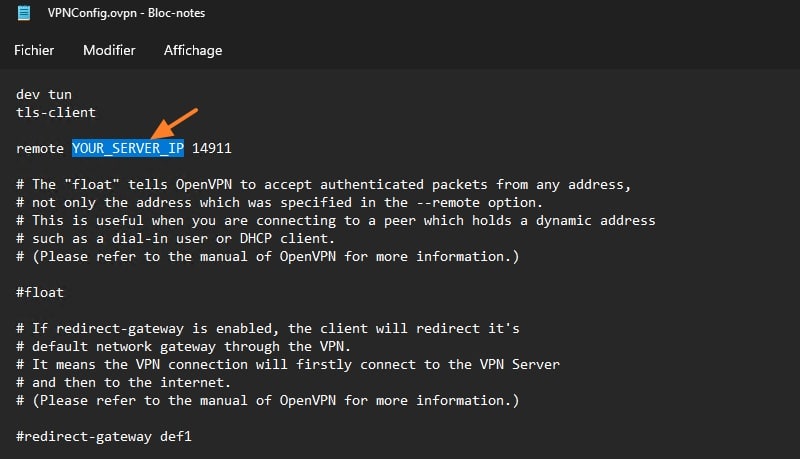800x459 pixels.
Task: Click on the "dev tun" line
Action: (x=44, y=94)
